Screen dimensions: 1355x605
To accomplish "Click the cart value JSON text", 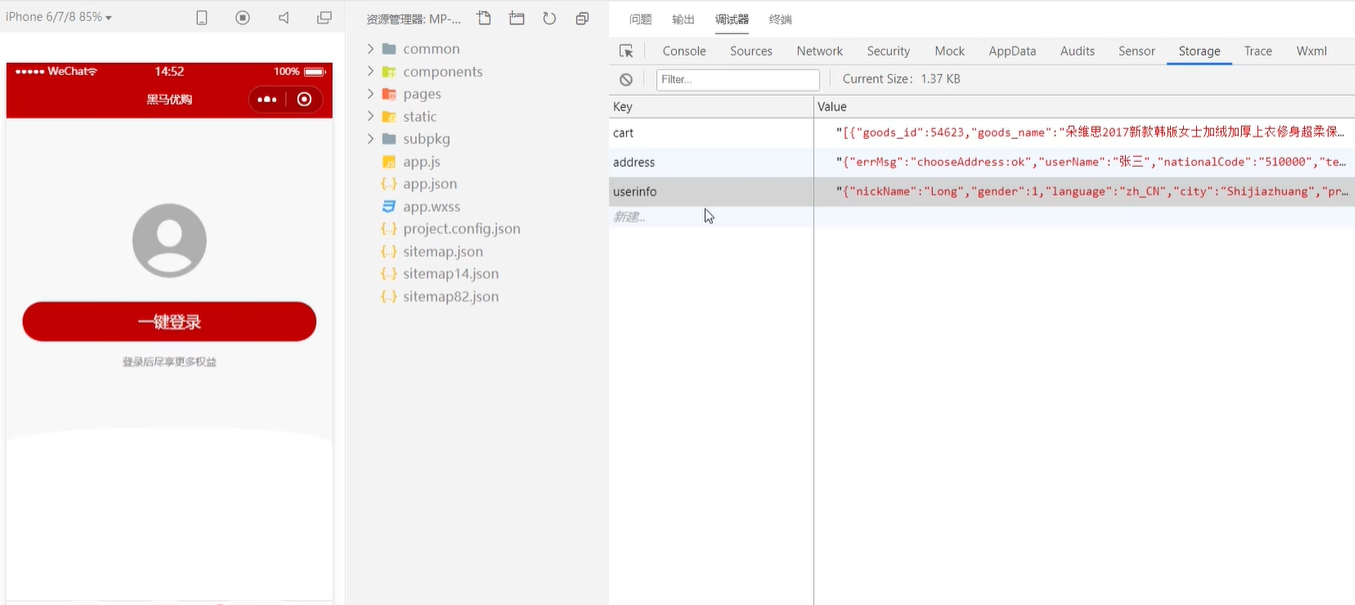I will (1091, 133).
